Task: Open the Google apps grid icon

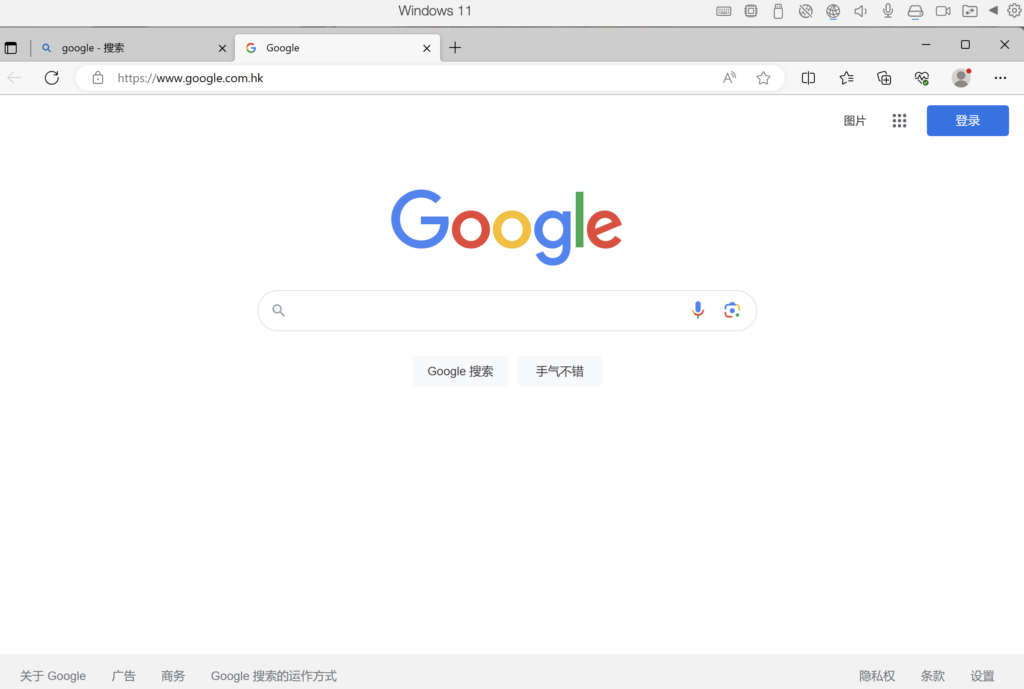Action: coord(899,121)
